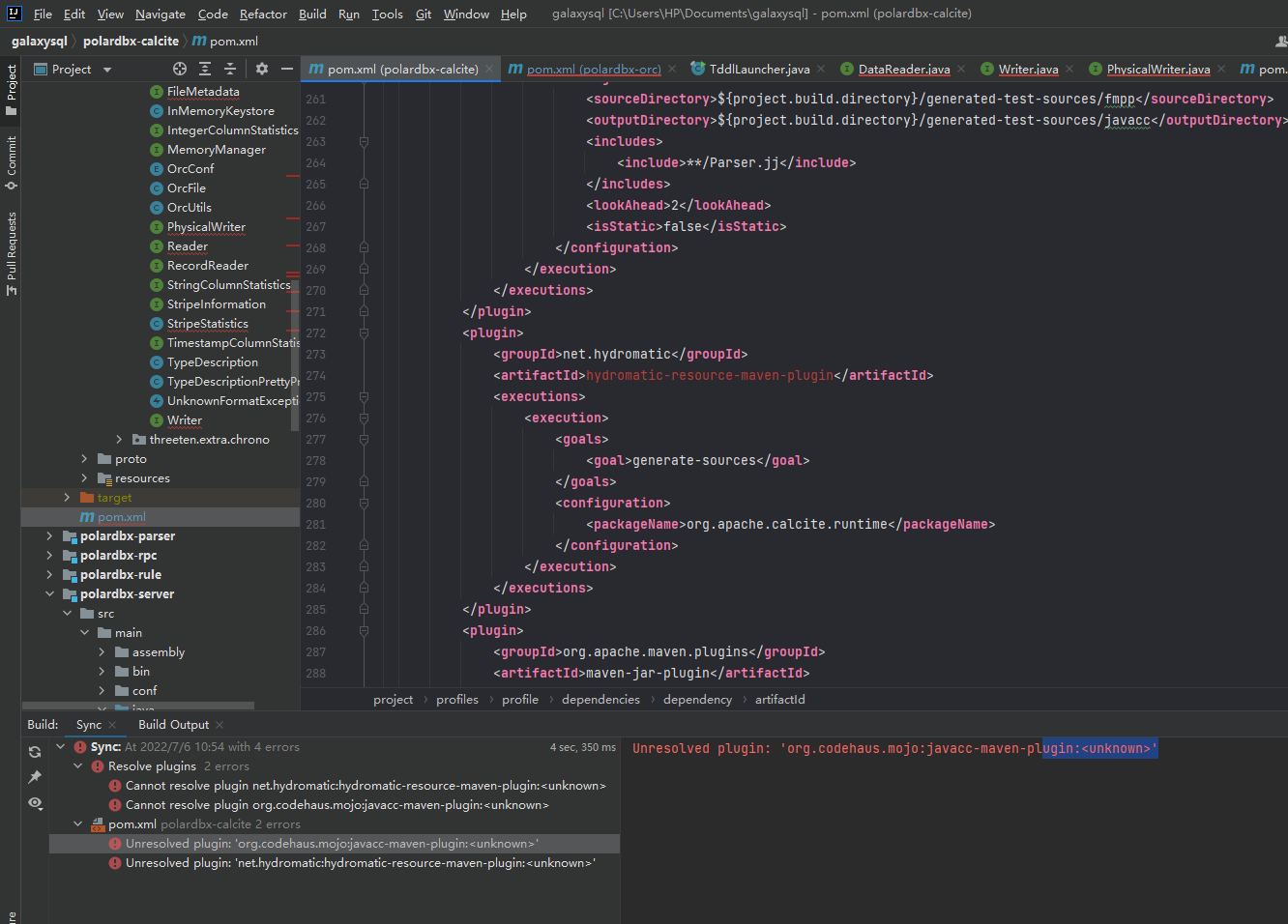Select Unresolved plugin net.hydromatic error row
Screen dimensions: 1288x924
pyautogui.click(x=335, y=863)
